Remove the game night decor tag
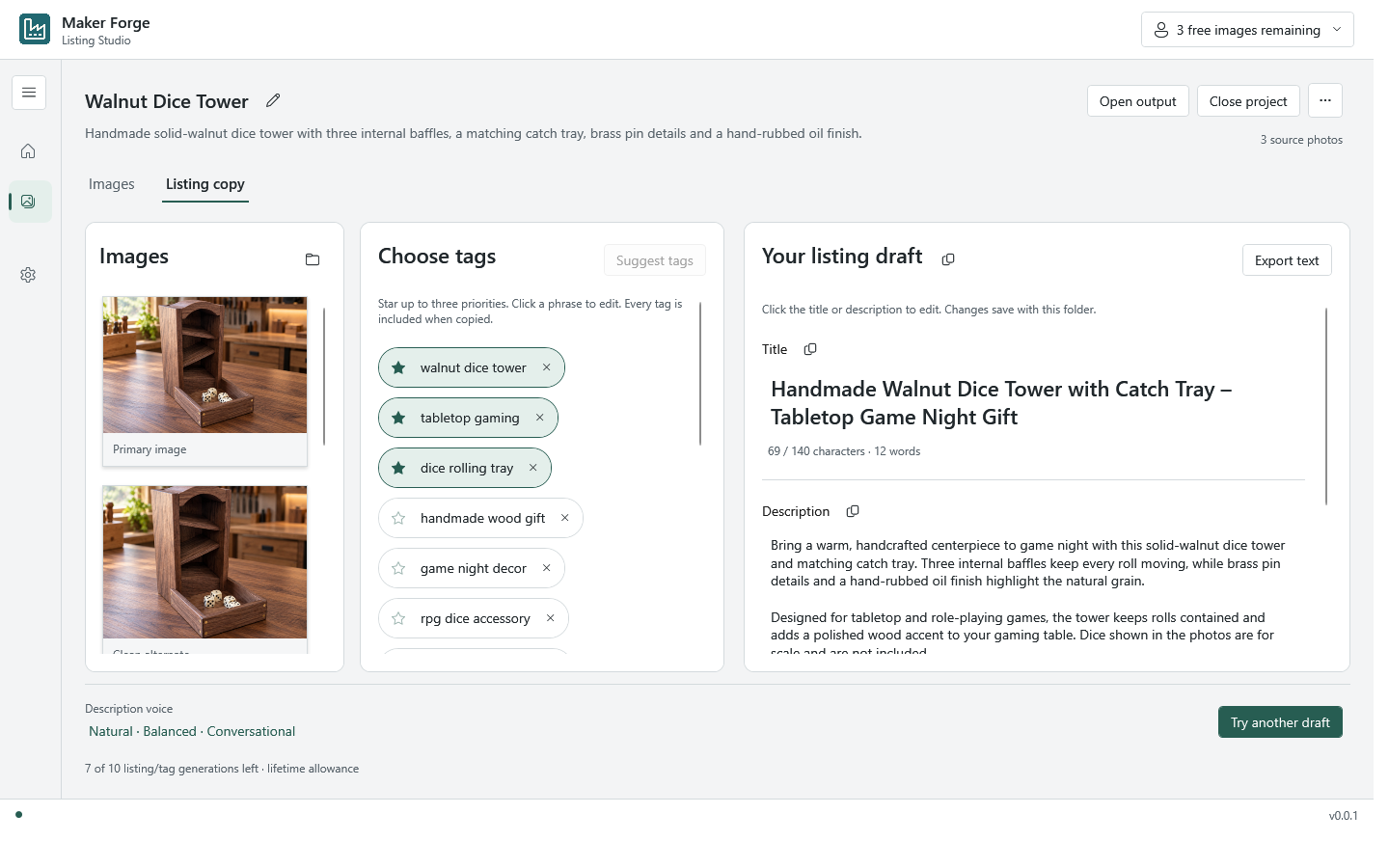 point(547,568)
